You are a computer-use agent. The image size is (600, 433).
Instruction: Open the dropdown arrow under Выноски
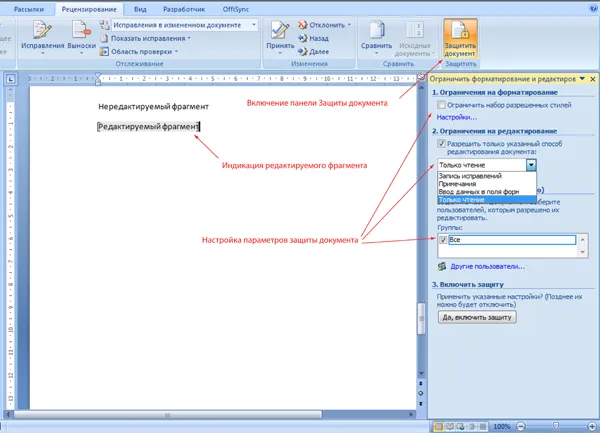[x=82, y=53]
